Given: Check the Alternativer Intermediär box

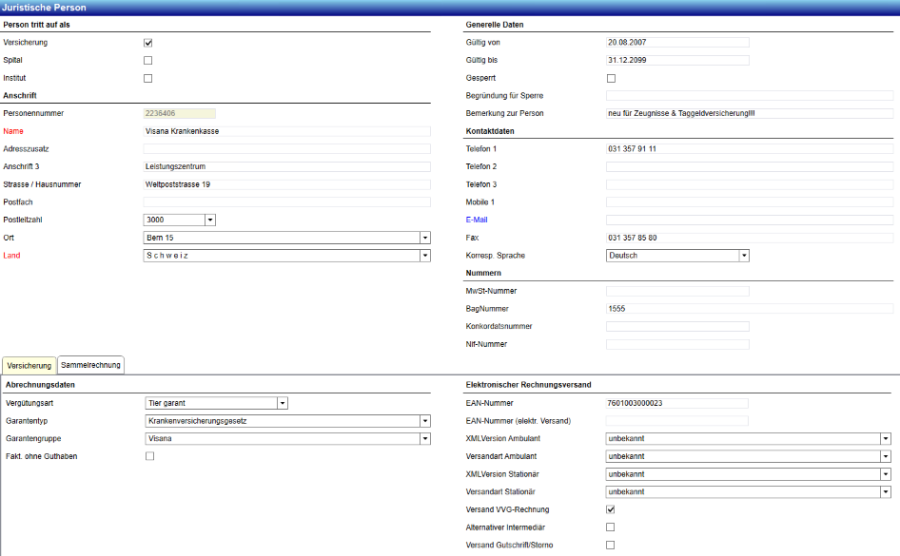Looking at the screenshot, I should pos(611,527).
